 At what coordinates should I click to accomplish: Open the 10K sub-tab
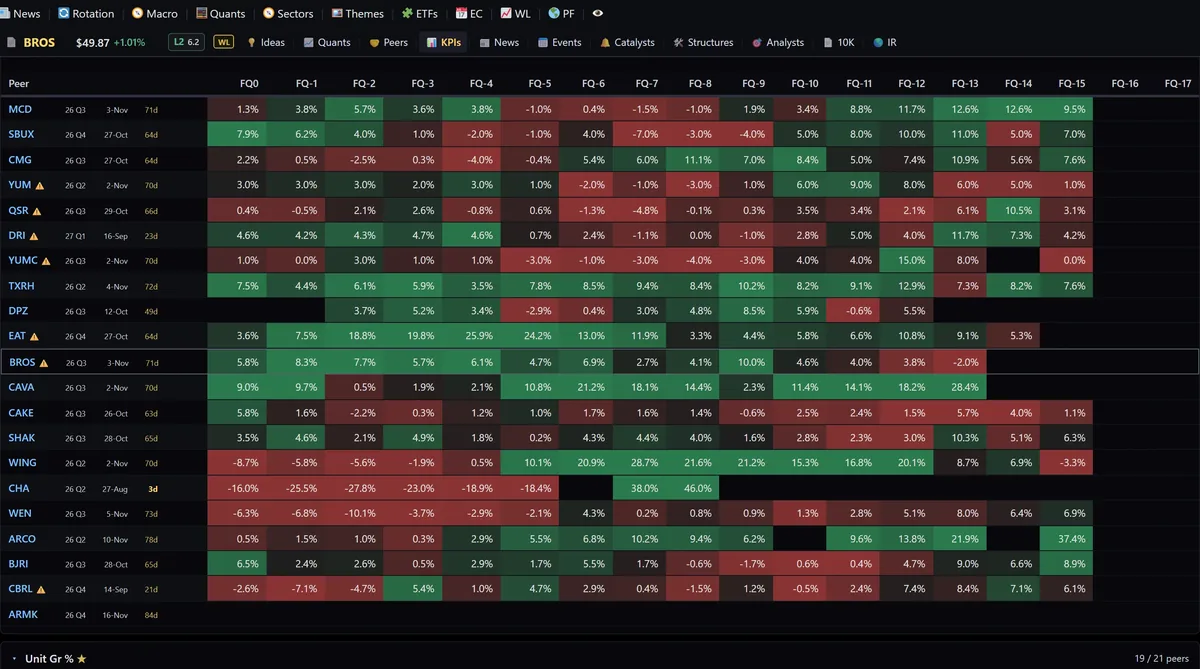coord(839,43)
